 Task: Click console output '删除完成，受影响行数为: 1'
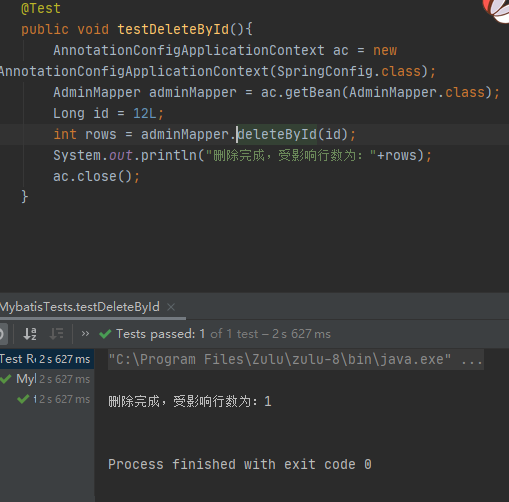[190, 401]
